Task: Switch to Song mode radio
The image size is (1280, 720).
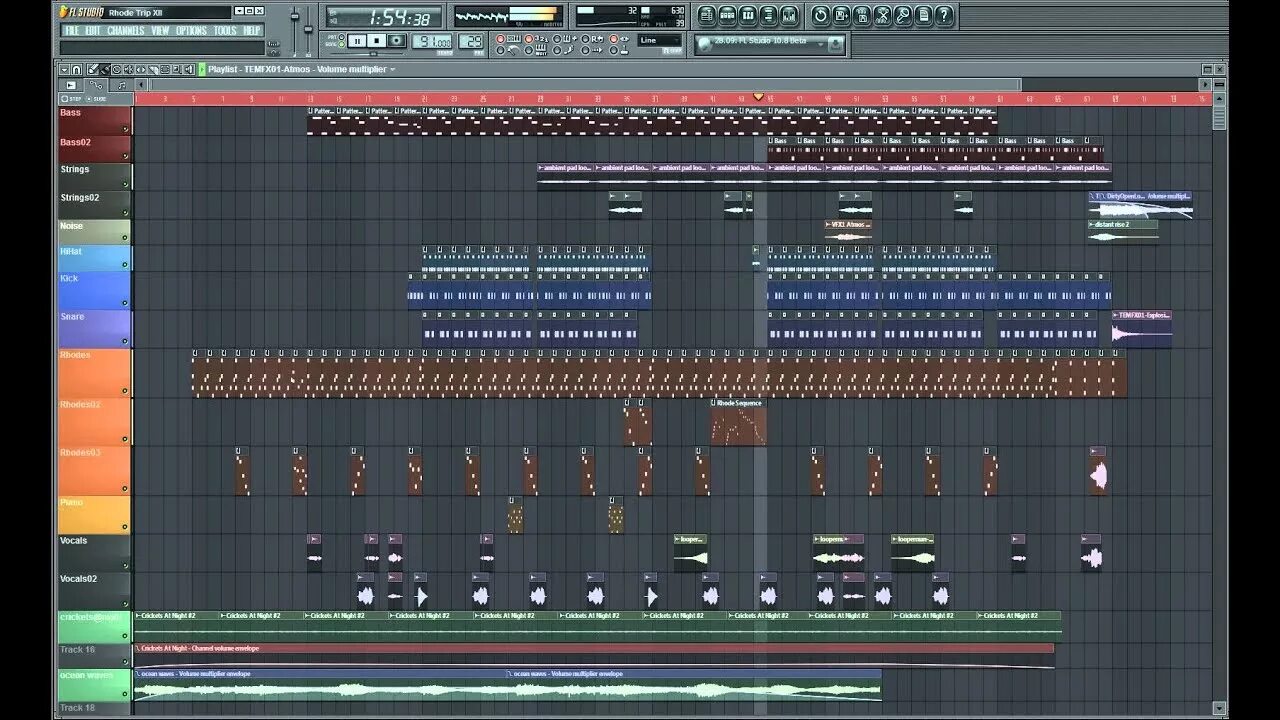Action: (341, 44)
